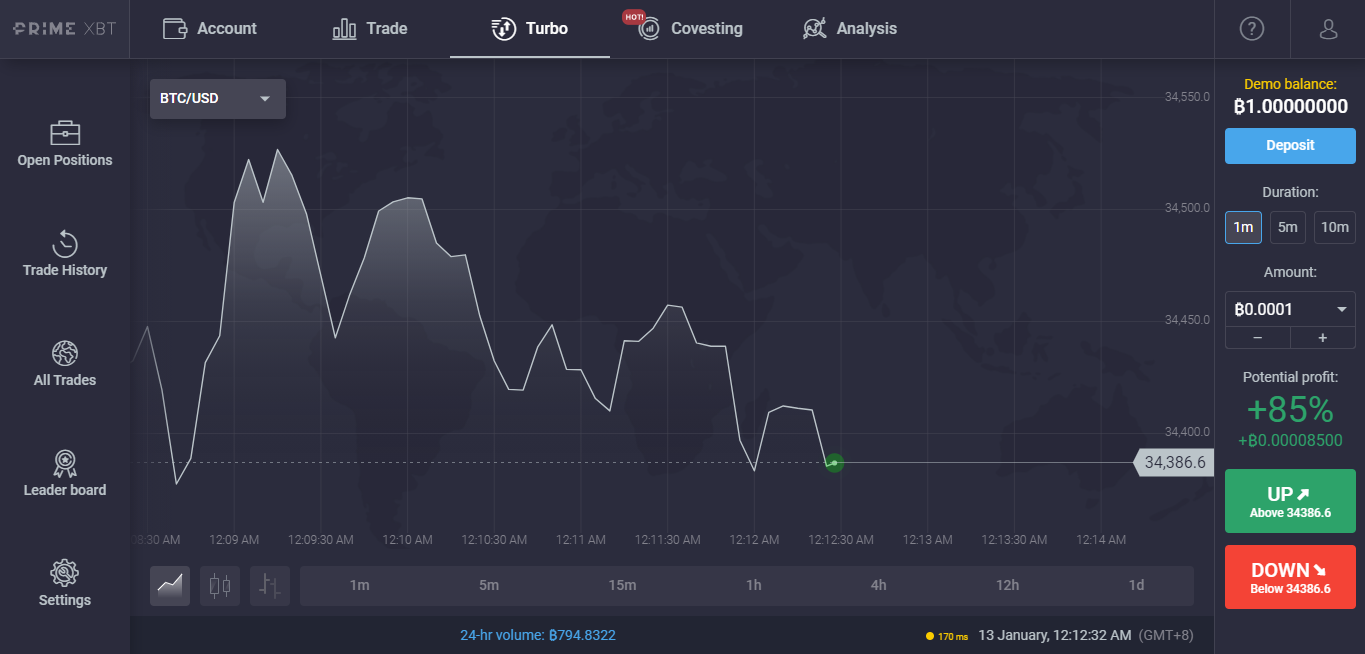Open Settings gear in sidebar
This screenshot has width=1365, height=654.
tap(65, 584)
